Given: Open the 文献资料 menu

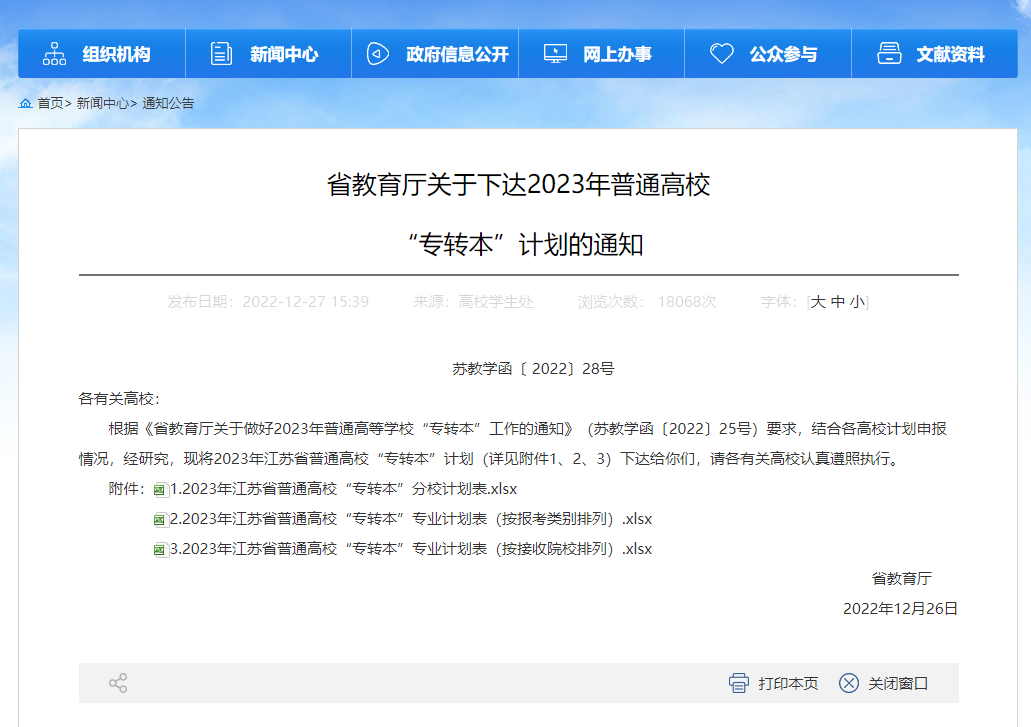Looking at the screenshot, I should pyautogui.click(x=934, y=54).
